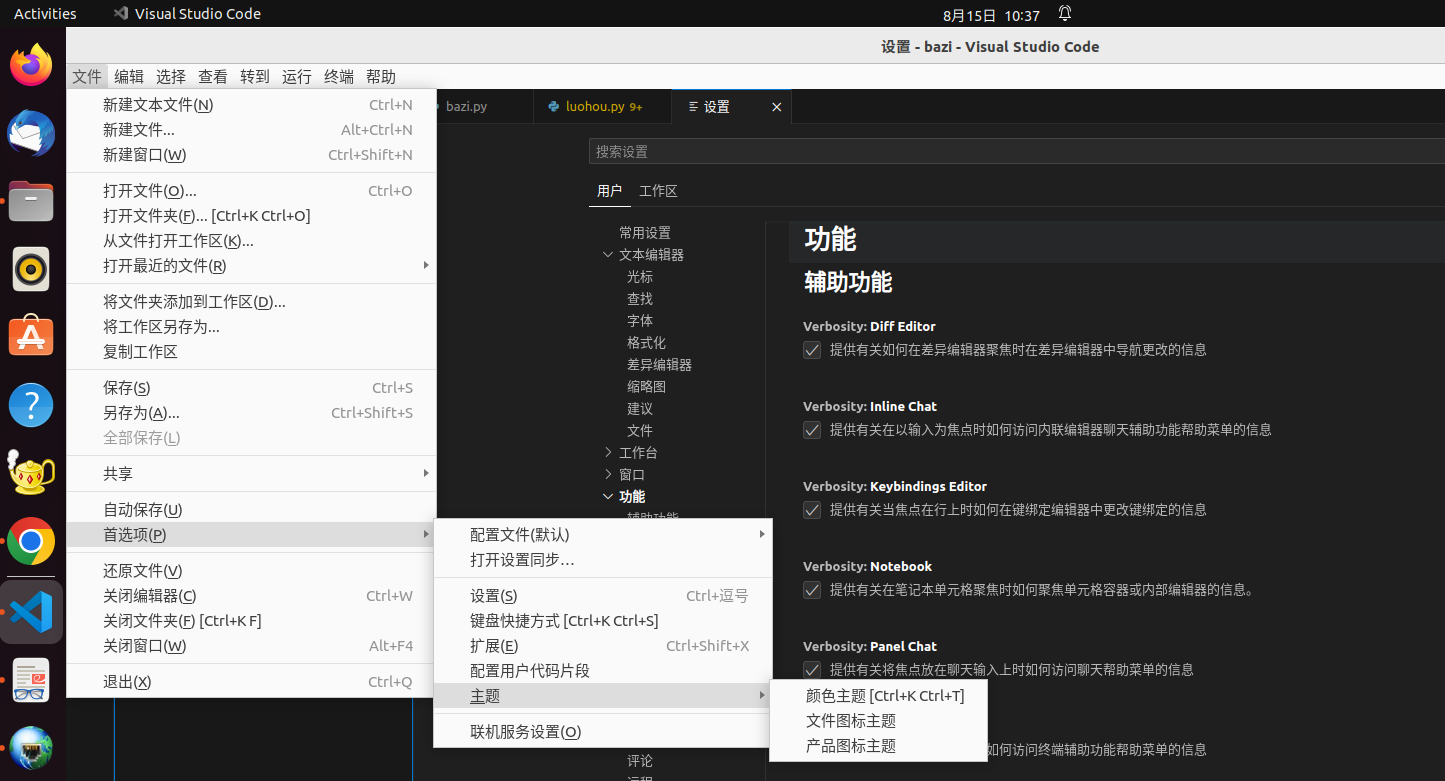Screen dimensions: 1445x781
Task: Enable 自动保存 menu item
Action: point(251,510)
